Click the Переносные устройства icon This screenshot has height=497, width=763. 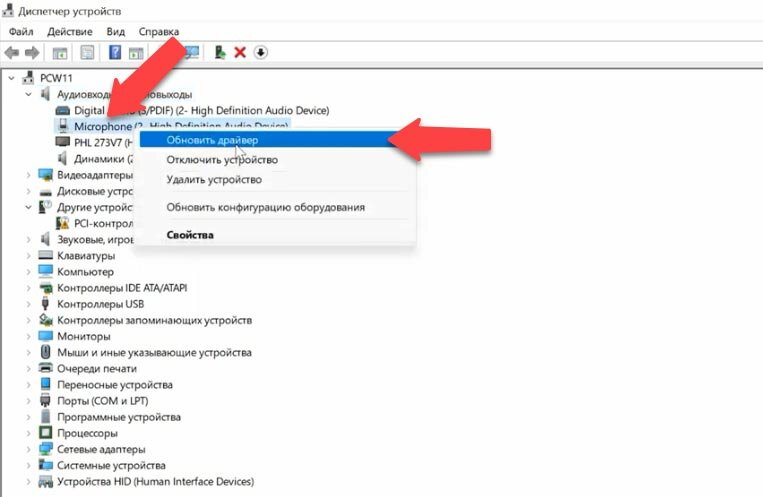[x=45, y=384]
